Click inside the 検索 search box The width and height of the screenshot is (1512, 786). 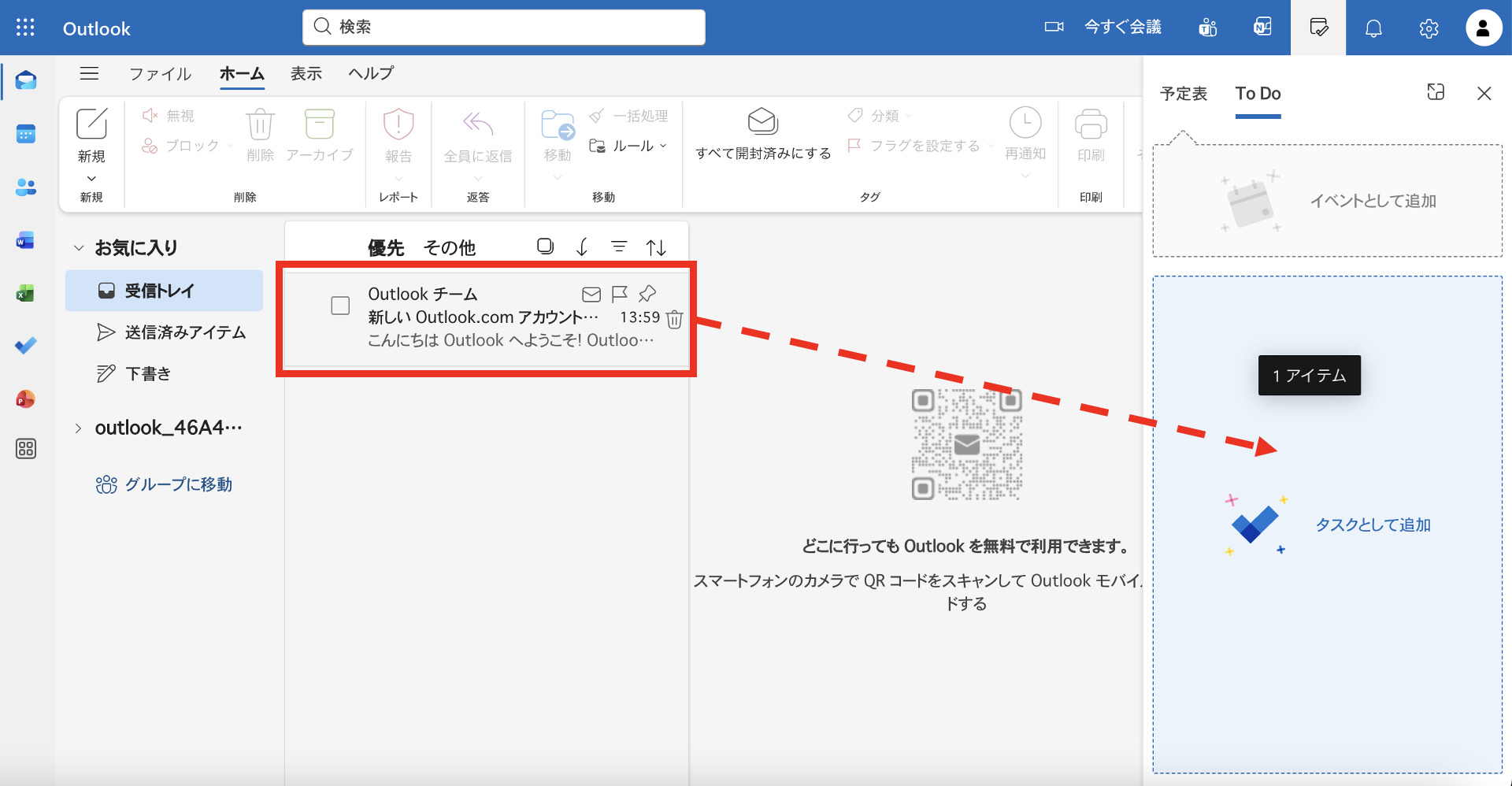[x=503, y=26]
